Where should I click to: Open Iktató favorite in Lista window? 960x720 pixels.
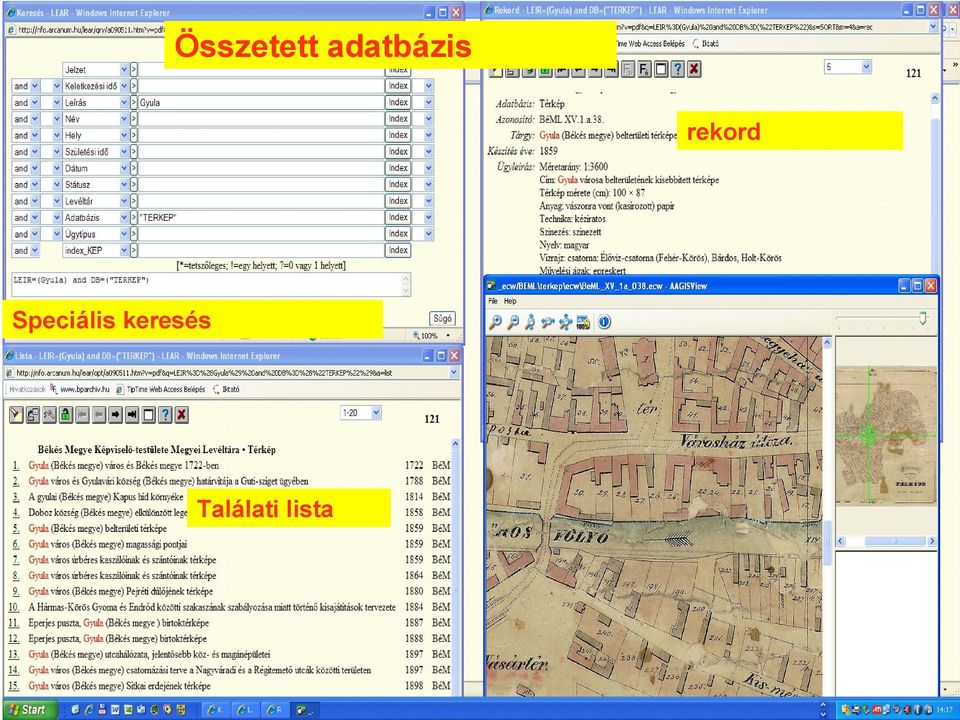[226, 389]
